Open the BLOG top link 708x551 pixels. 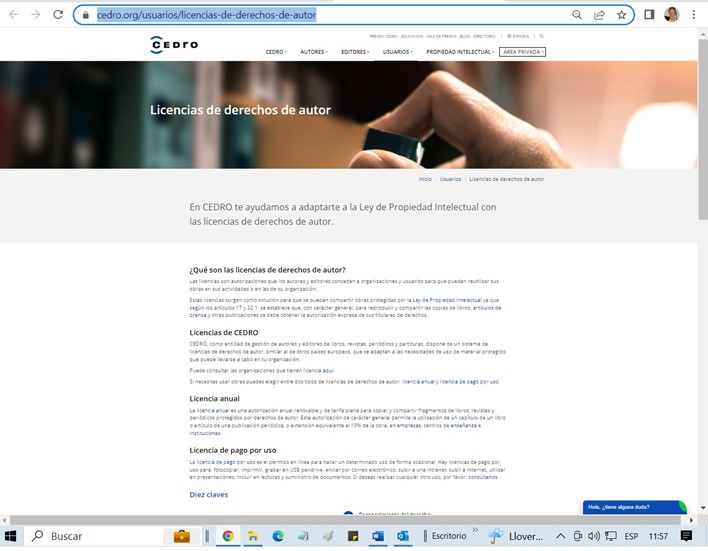pyautogui.click(x=465, y=36)
